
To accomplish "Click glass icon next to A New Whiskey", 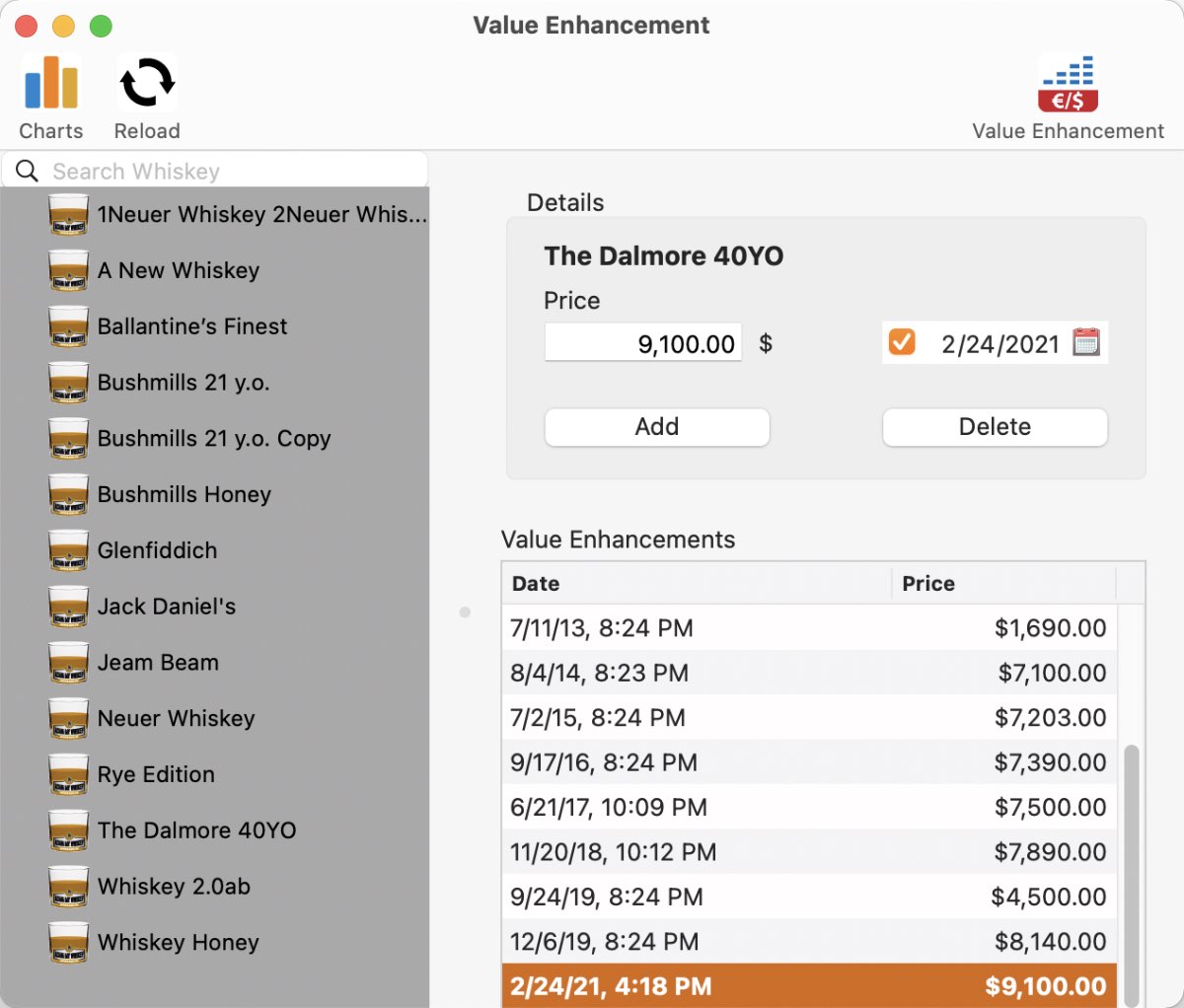I will 69,270.
